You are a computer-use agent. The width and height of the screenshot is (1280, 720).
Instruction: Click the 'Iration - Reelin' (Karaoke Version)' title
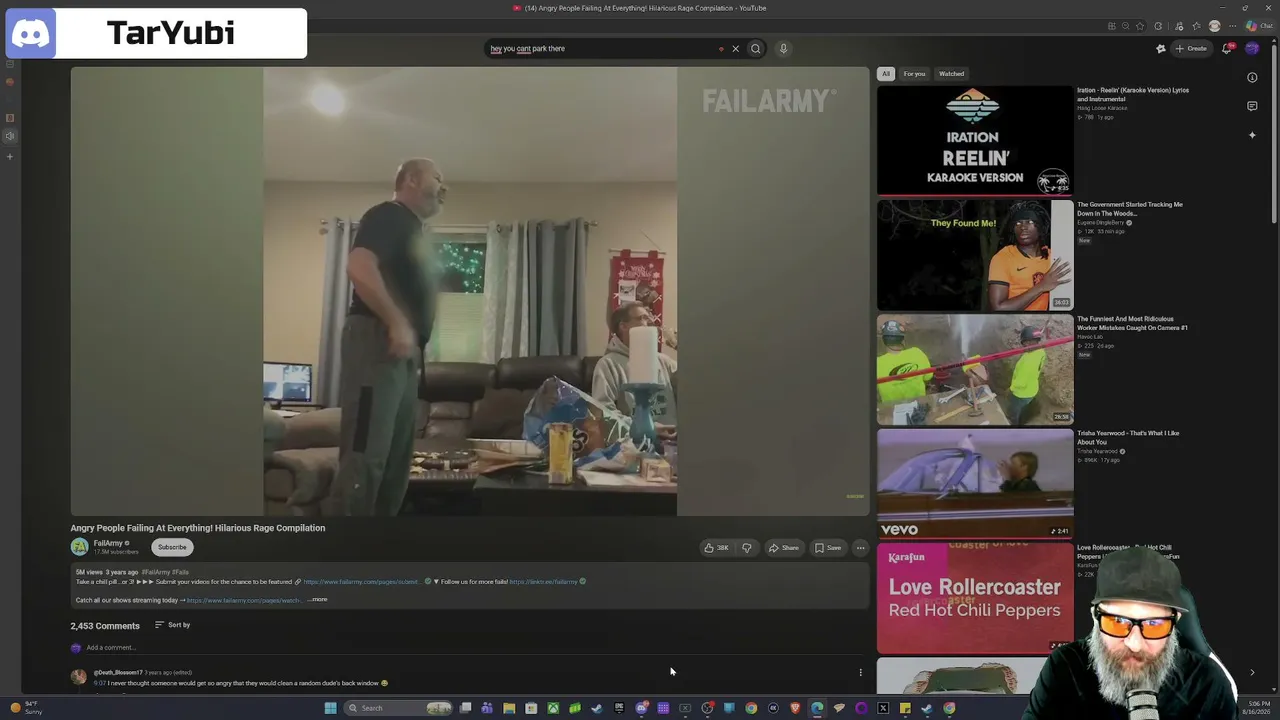(1133, 94)
